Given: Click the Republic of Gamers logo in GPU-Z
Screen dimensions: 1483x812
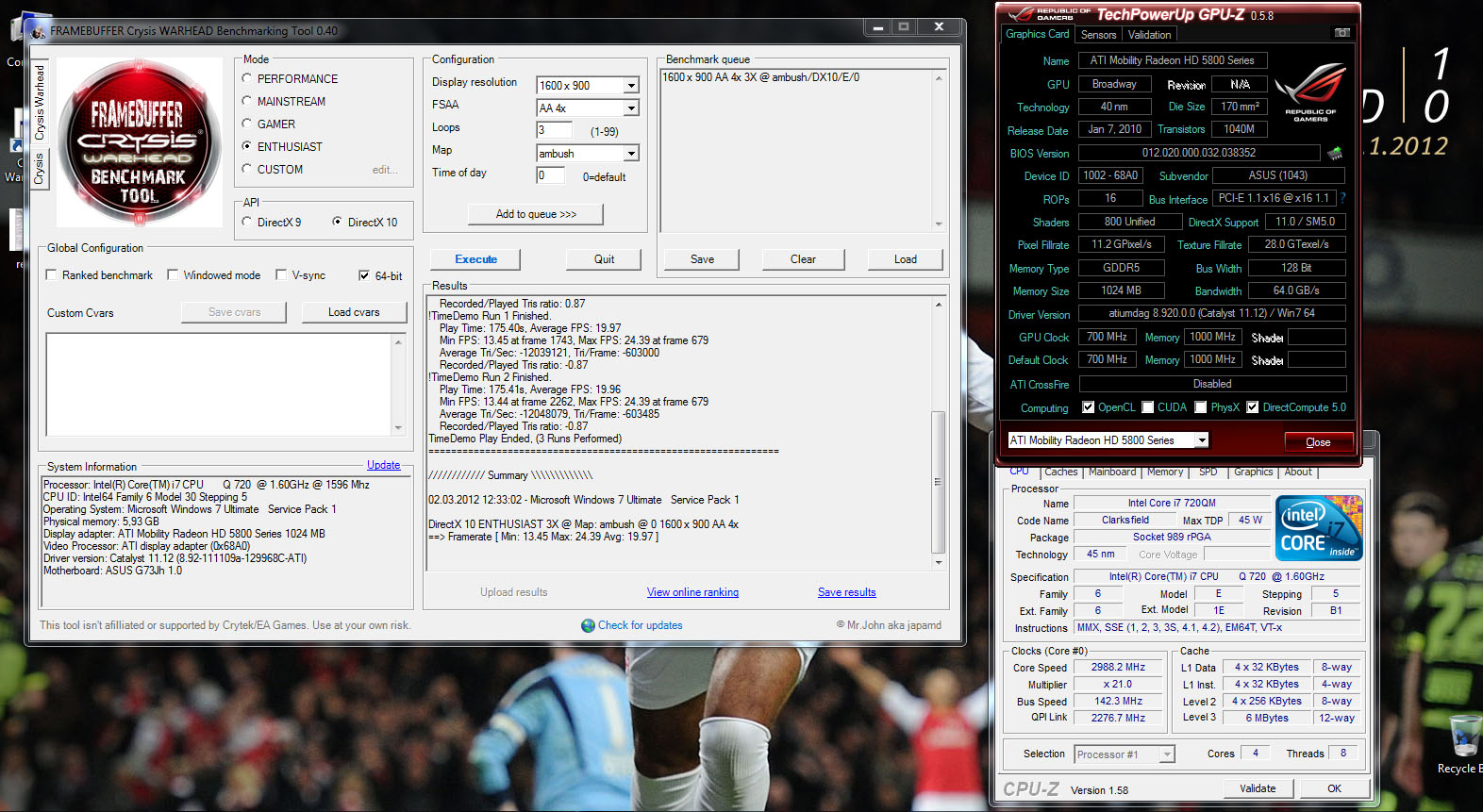Looking at the screenshot, I should [1309, 92].
